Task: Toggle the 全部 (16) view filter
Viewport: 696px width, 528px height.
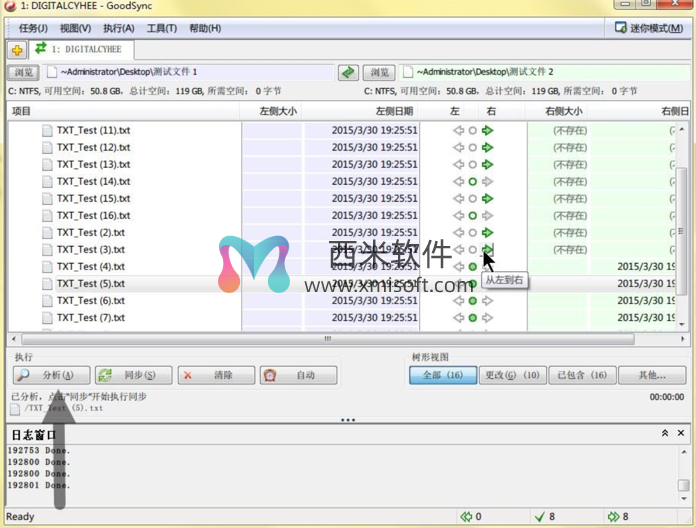Action: [x=441, y=375]
